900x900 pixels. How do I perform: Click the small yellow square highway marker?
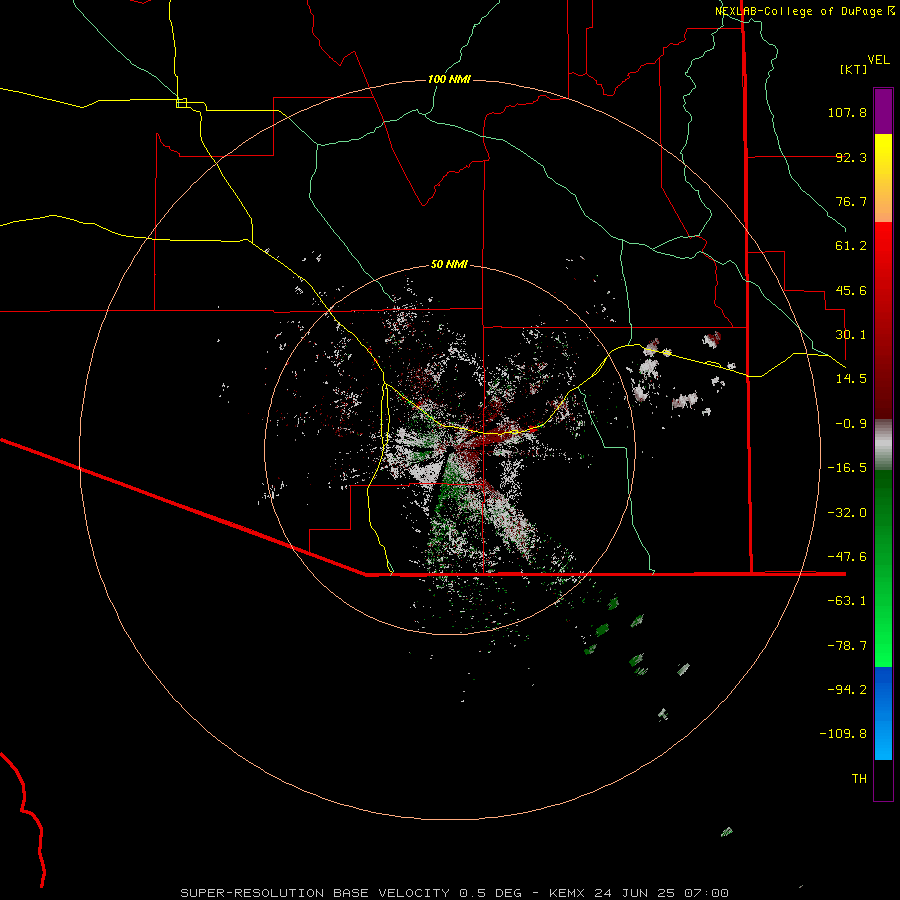[181, 103]
